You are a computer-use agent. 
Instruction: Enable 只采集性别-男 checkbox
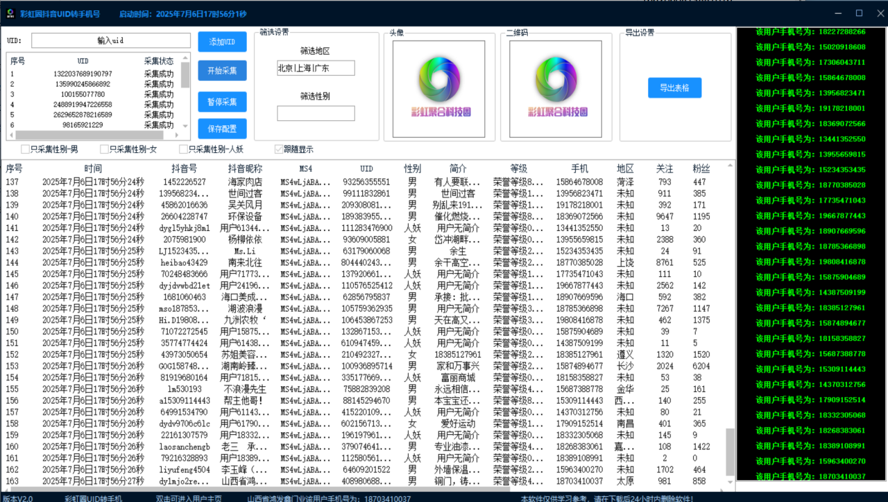pyautogui.click(x=27, y=149)
